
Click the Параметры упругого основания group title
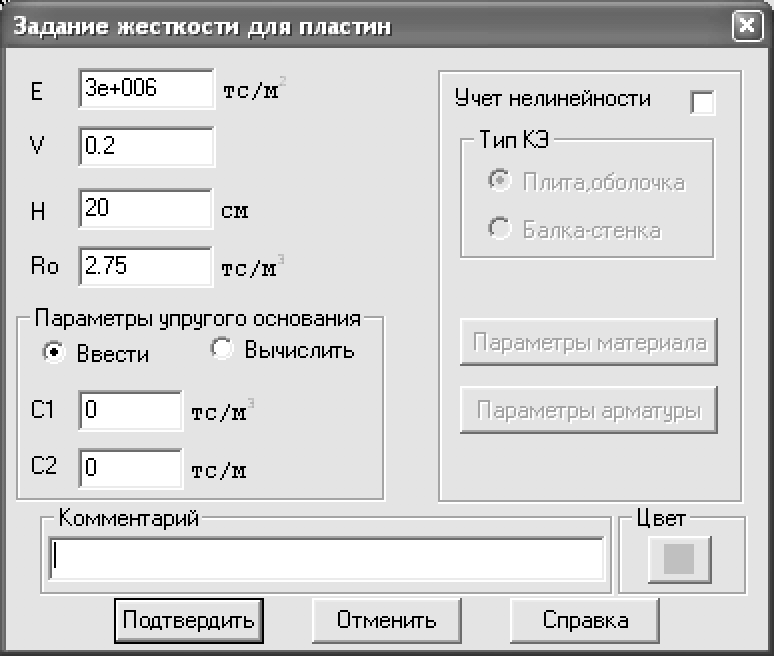point(197,319)
